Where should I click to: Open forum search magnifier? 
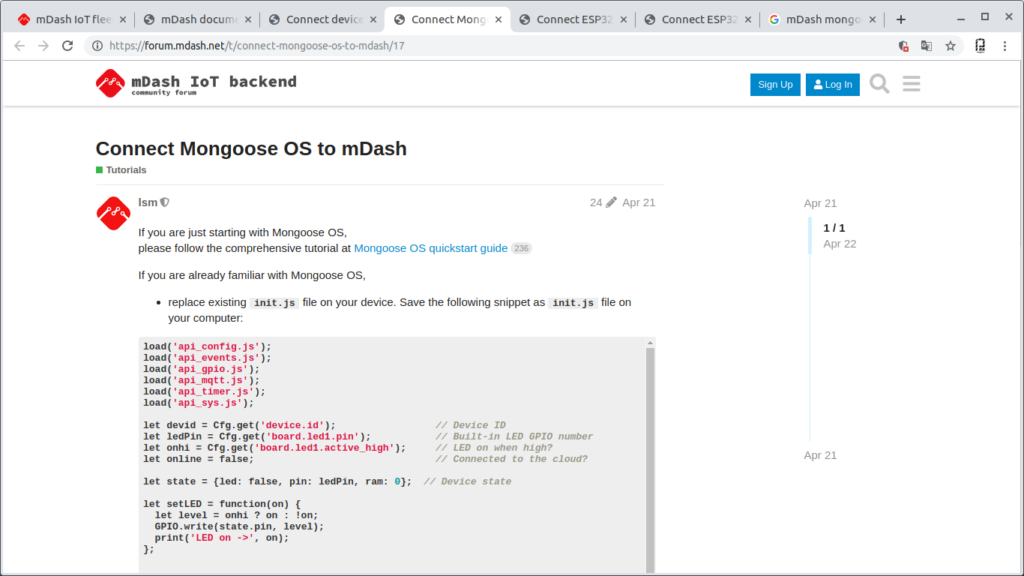point(880,84)
